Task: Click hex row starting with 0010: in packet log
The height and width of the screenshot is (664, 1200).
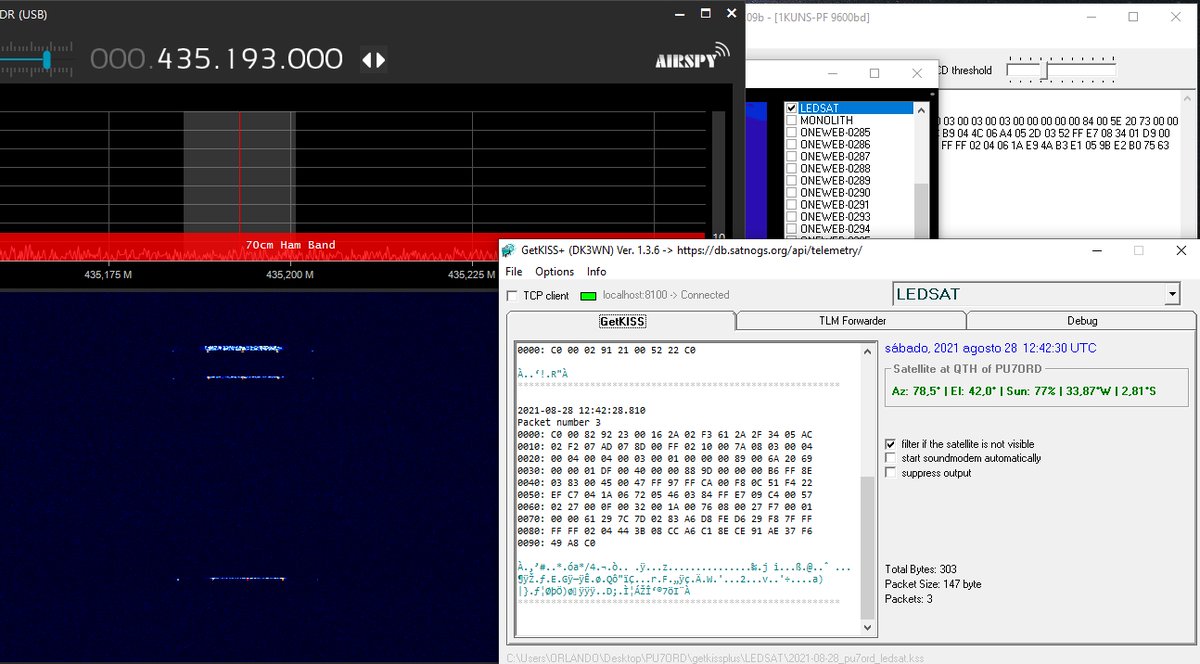Action: [665, 446]
